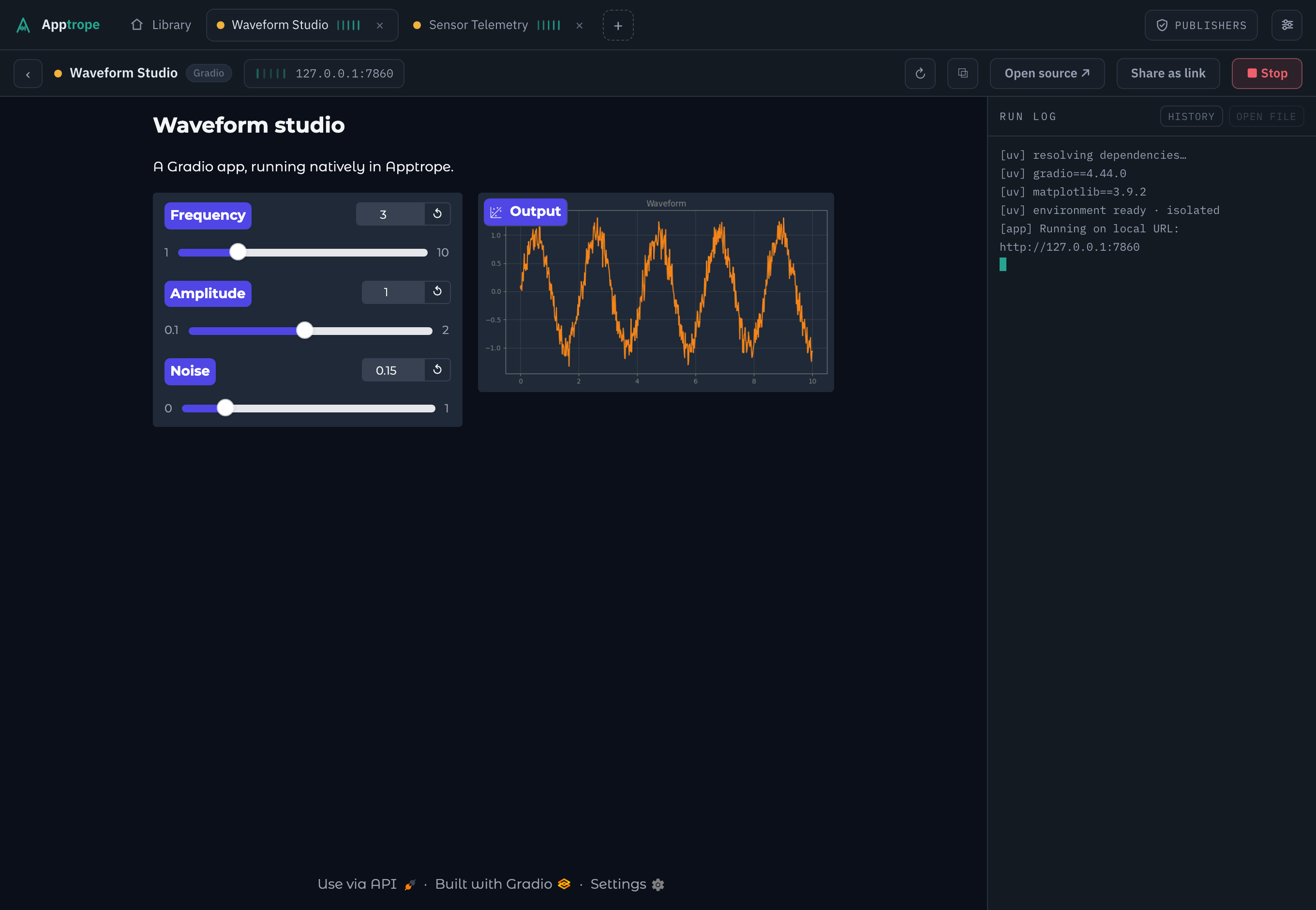This screenshot has height=910, width=1316.
Task: Click the Gradio logo icon in footer
Action: pyautogui.click(x=564, y=884)
